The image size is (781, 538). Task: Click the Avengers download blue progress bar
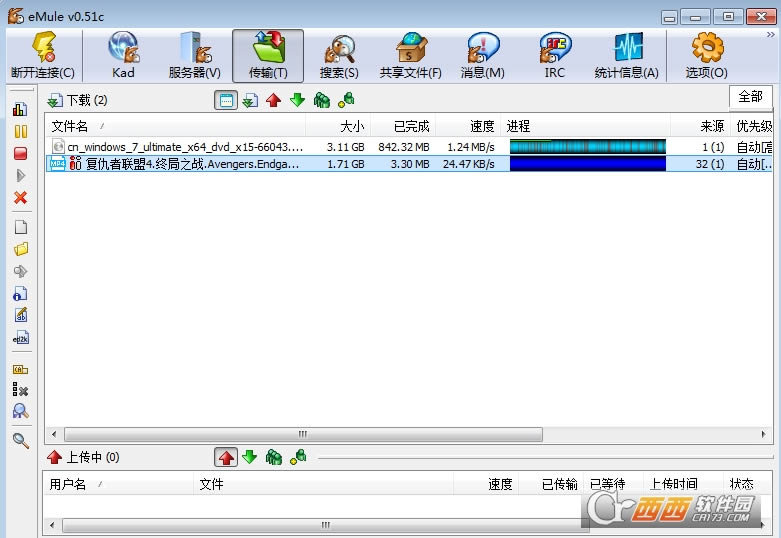point(587,164)
